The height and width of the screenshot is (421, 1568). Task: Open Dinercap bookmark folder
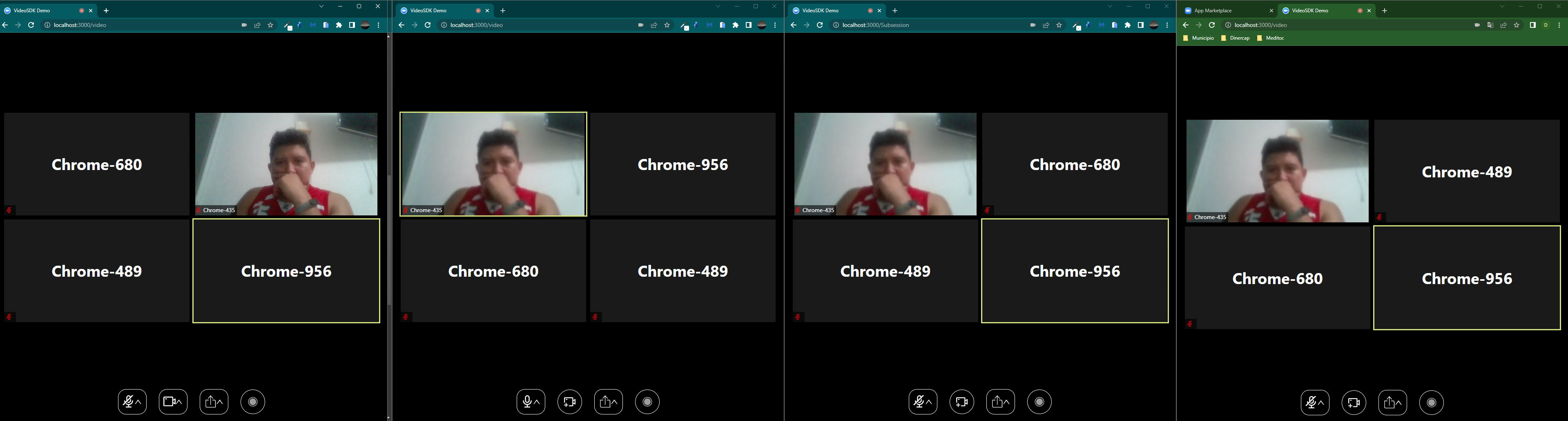click(1235, 38)
